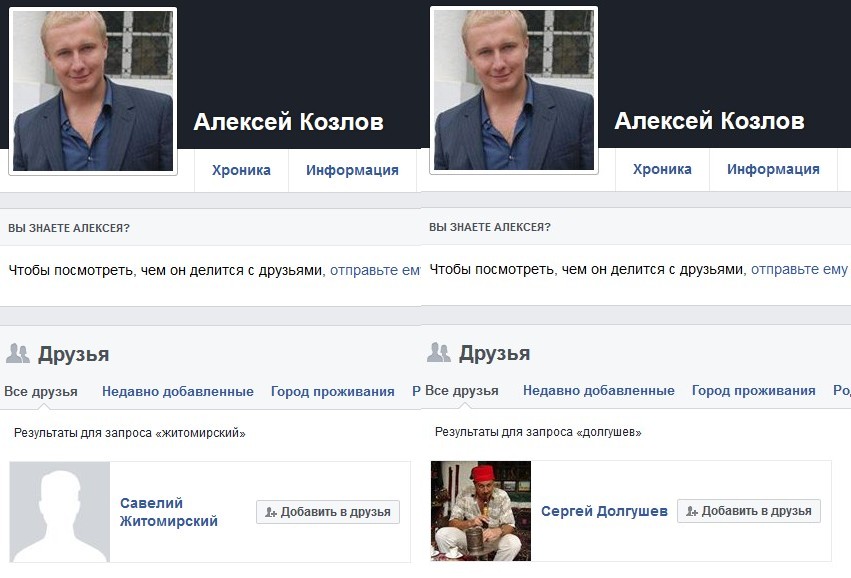The width and height of the screenshot is (851, 578).
Task: Switch to the left Информация tab
Action: click(x=352, y=170)
